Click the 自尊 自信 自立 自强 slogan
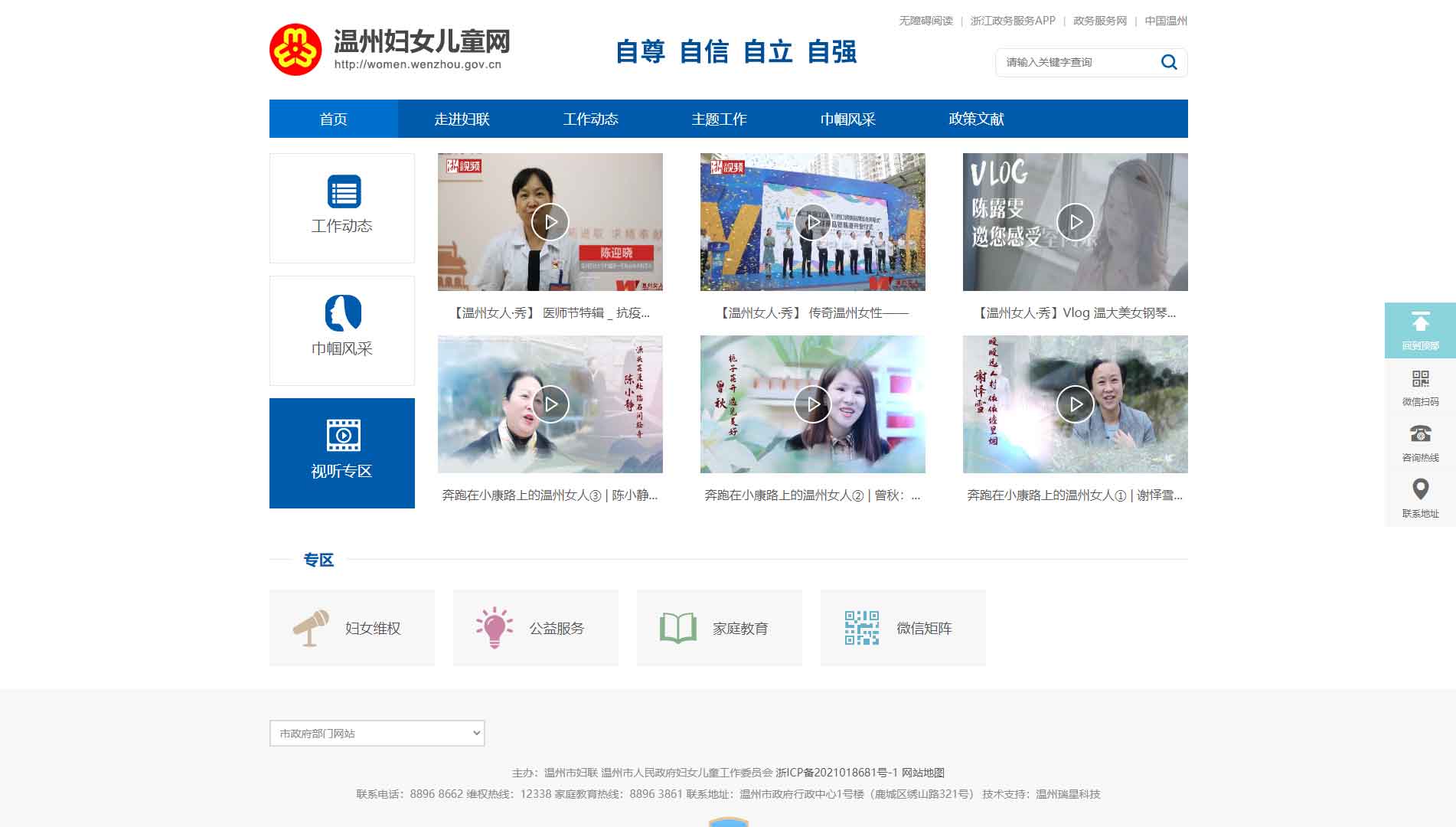The width and height of the screenshot is (1456, 827). pos(736,52)
